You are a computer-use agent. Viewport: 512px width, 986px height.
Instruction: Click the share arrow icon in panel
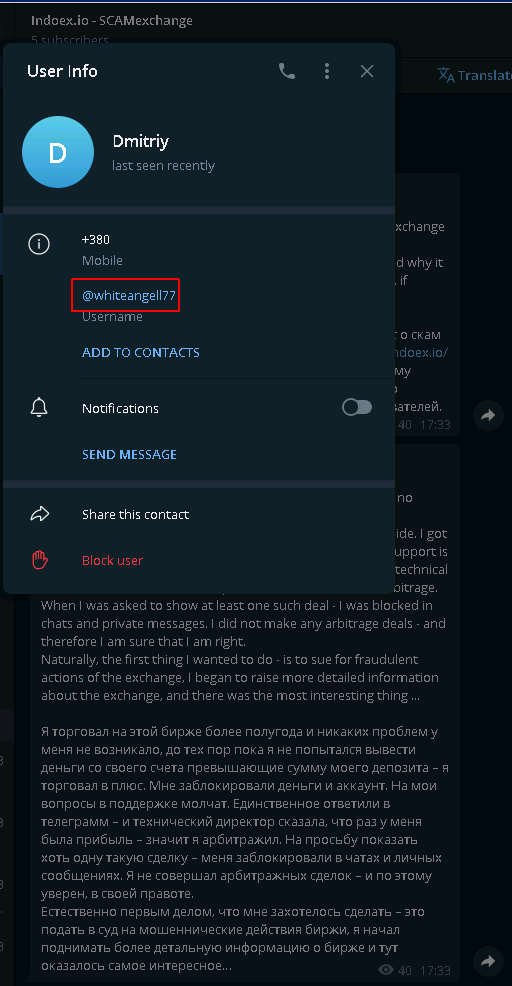(x=40, y=514)
